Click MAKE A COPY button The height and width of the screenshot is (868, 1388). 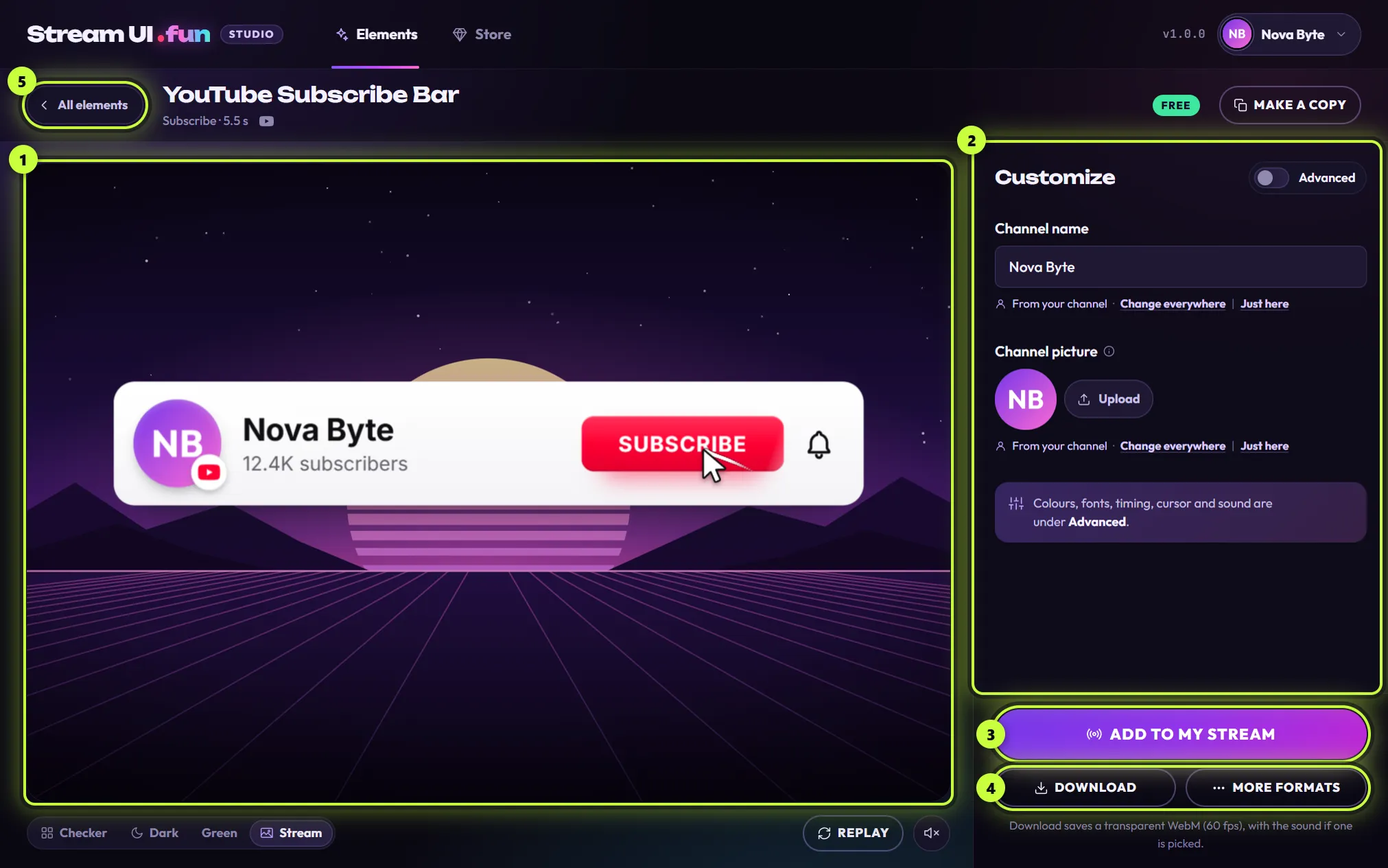pyautogui.click(x=1290, y=105)
